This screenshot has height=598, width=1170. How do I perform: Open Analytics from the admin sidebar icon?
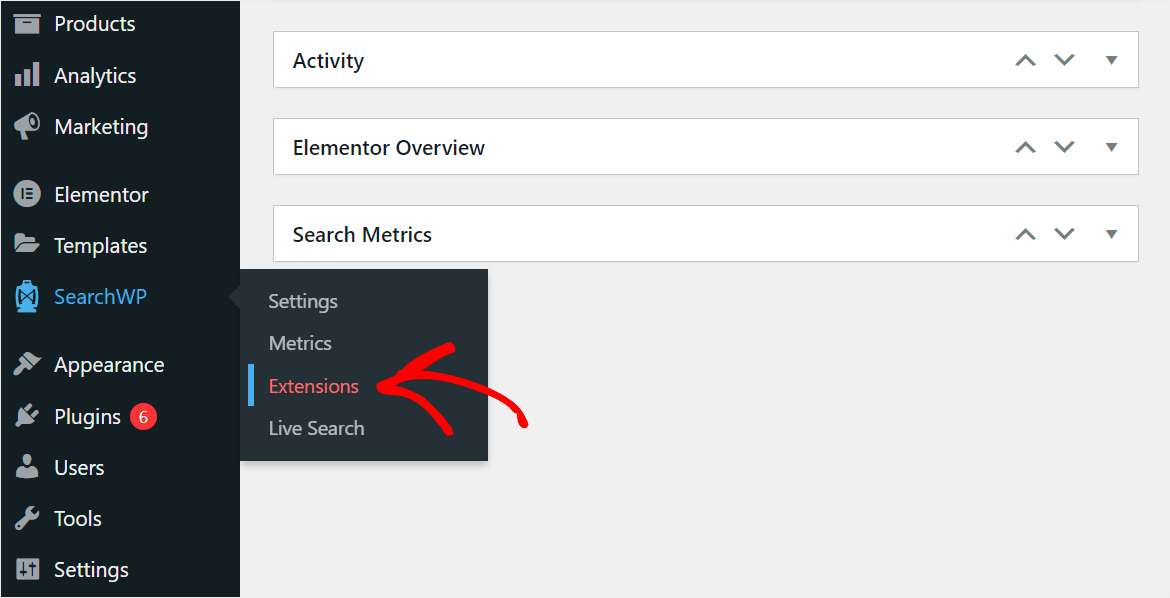[x=25, y=74]
